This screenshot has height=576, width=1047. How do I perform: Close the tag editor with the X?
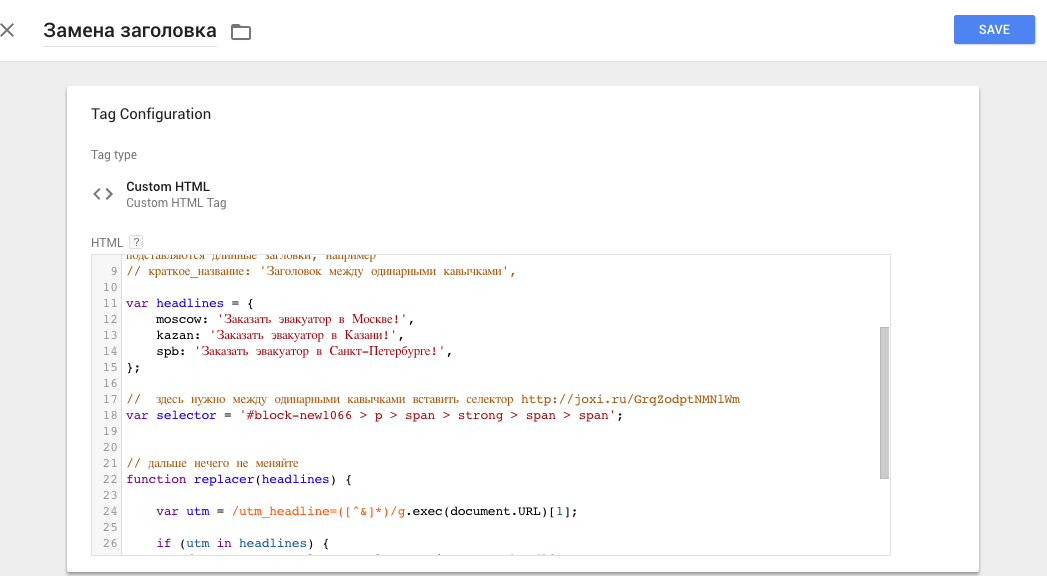[x=8, y=30]
